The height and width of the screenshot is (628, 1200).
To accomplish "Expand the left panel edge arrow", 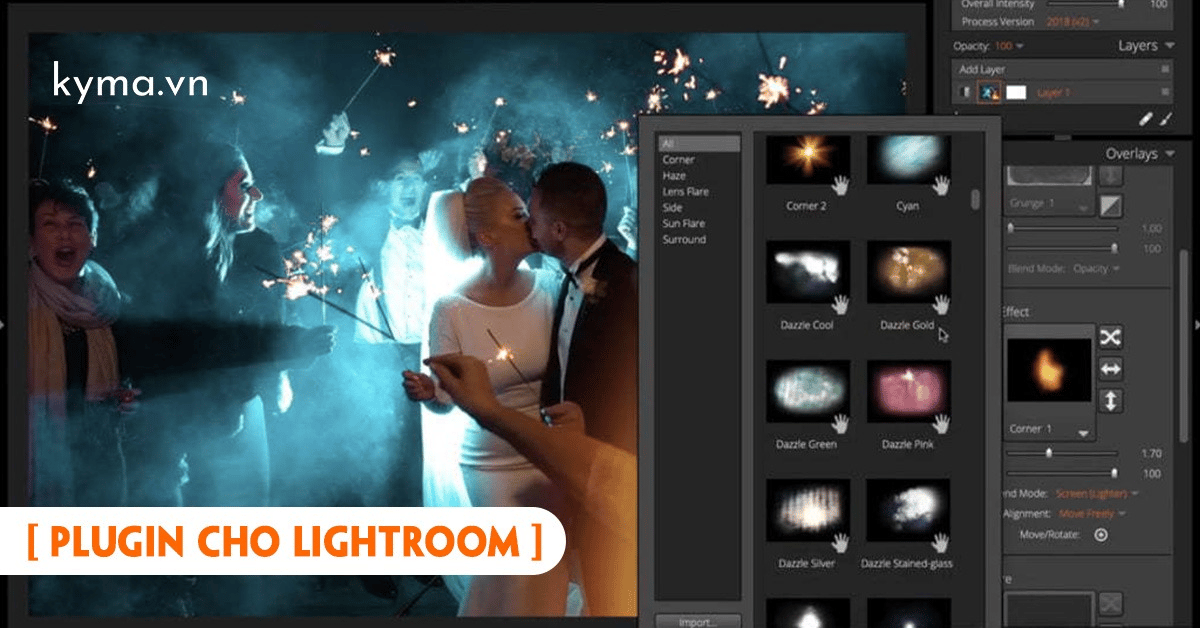I will coord(3,323).
